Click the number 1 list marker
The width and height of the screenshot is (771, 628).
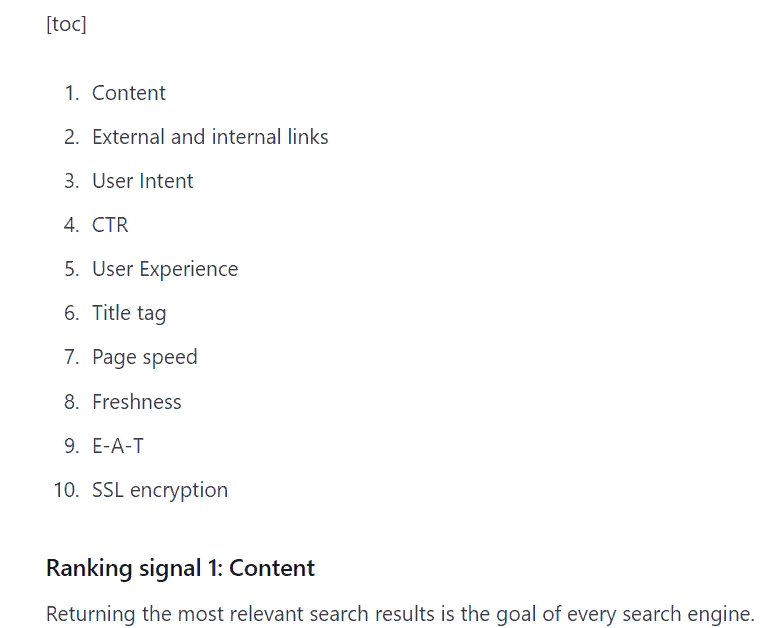pyautogui.click(x=72, y=93)
